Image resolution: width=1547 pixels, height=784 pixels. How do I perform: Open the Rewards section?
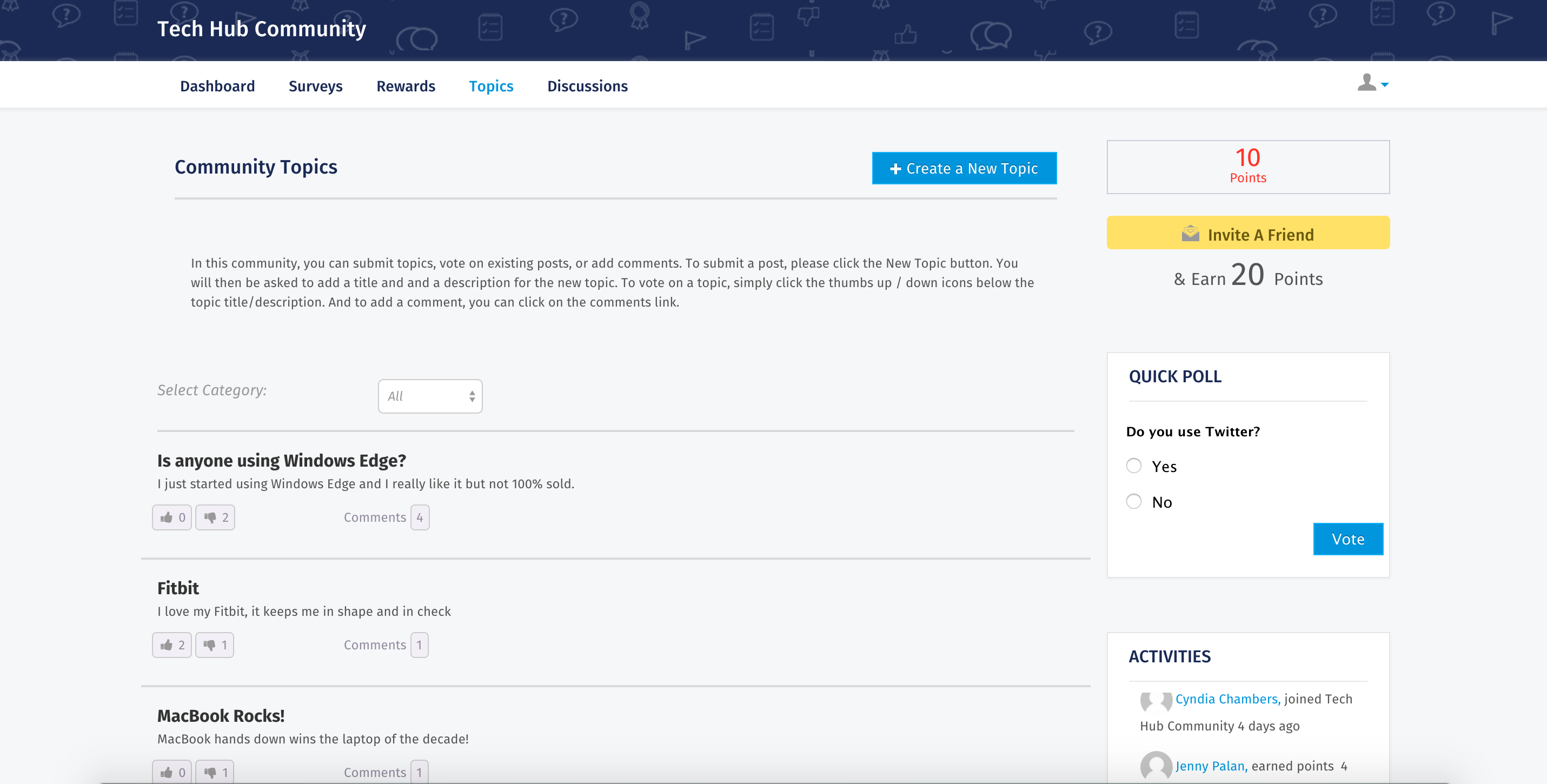[x=406, y=86]
